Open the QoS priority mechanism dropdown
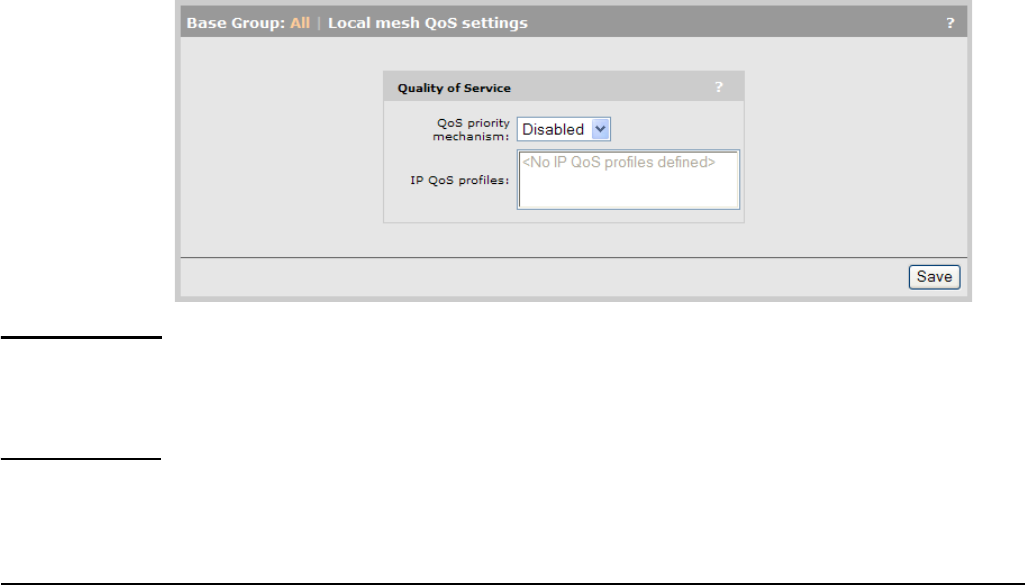 (563, 129)
